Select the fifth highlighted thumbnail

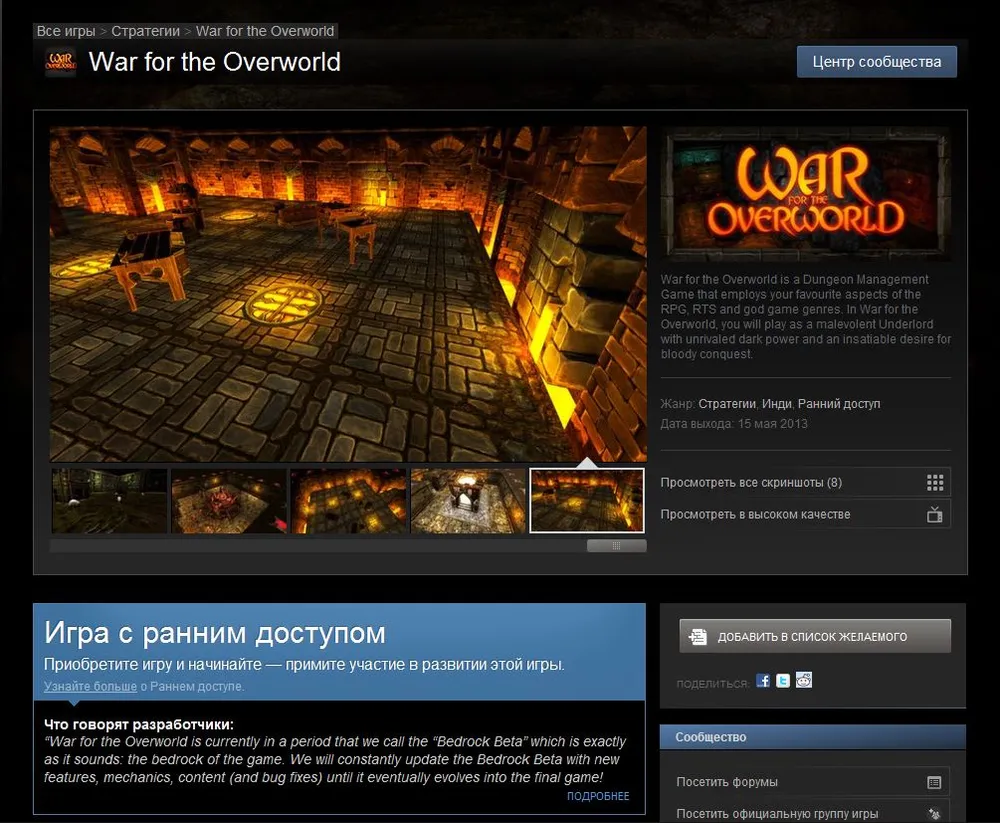click(x=587, y=501)
